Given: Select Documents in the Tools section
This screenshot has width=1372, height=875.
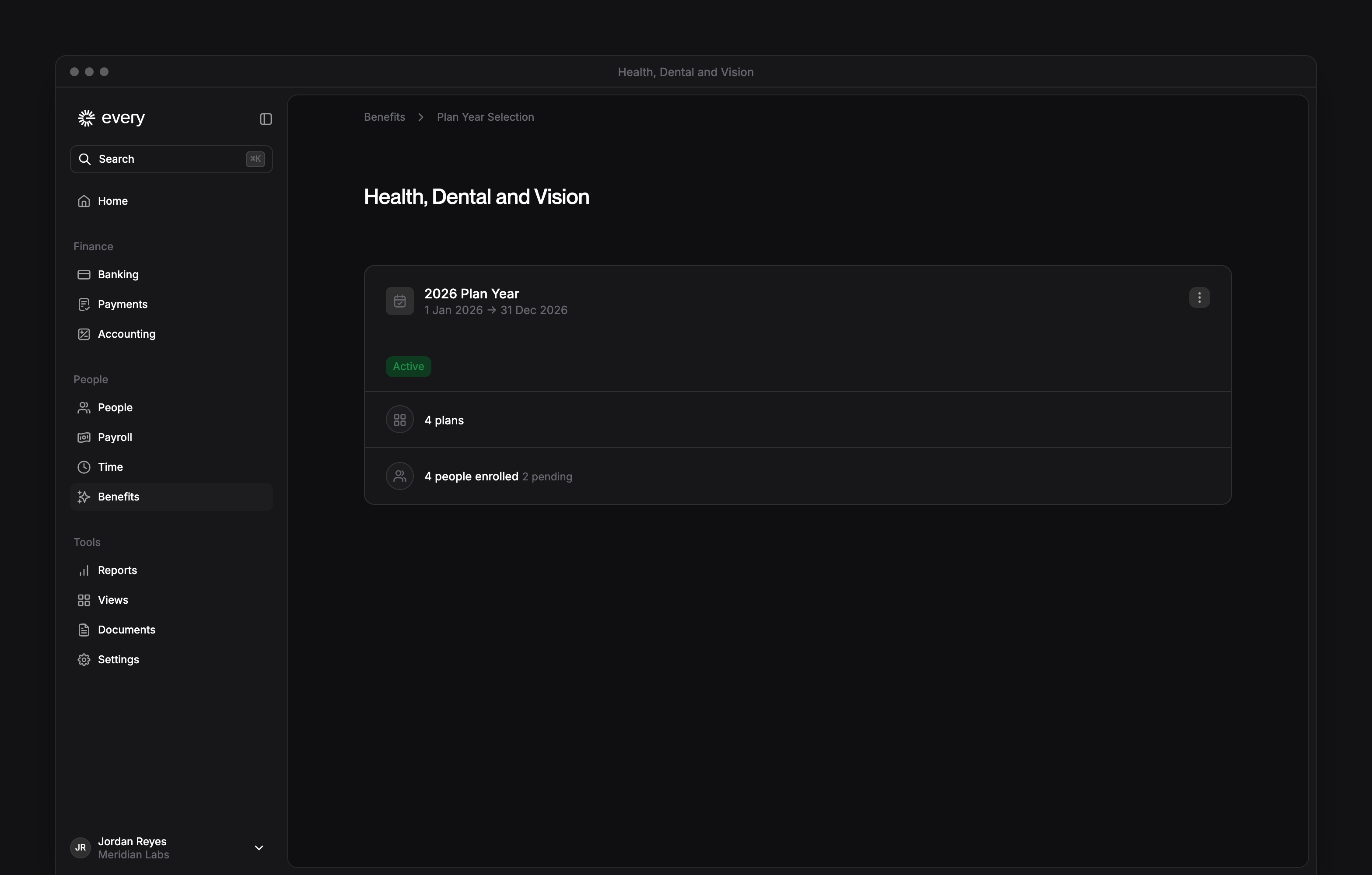Looking at the screenshot, I should pyautogui.click(x=171, y=630).
